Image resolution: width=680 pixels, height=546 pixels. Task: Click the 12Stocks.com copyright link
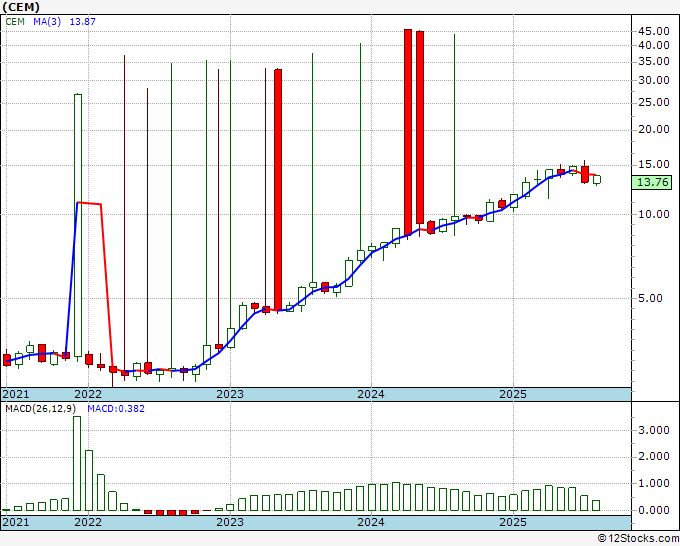pyautogui.click(x=638, y=538)
